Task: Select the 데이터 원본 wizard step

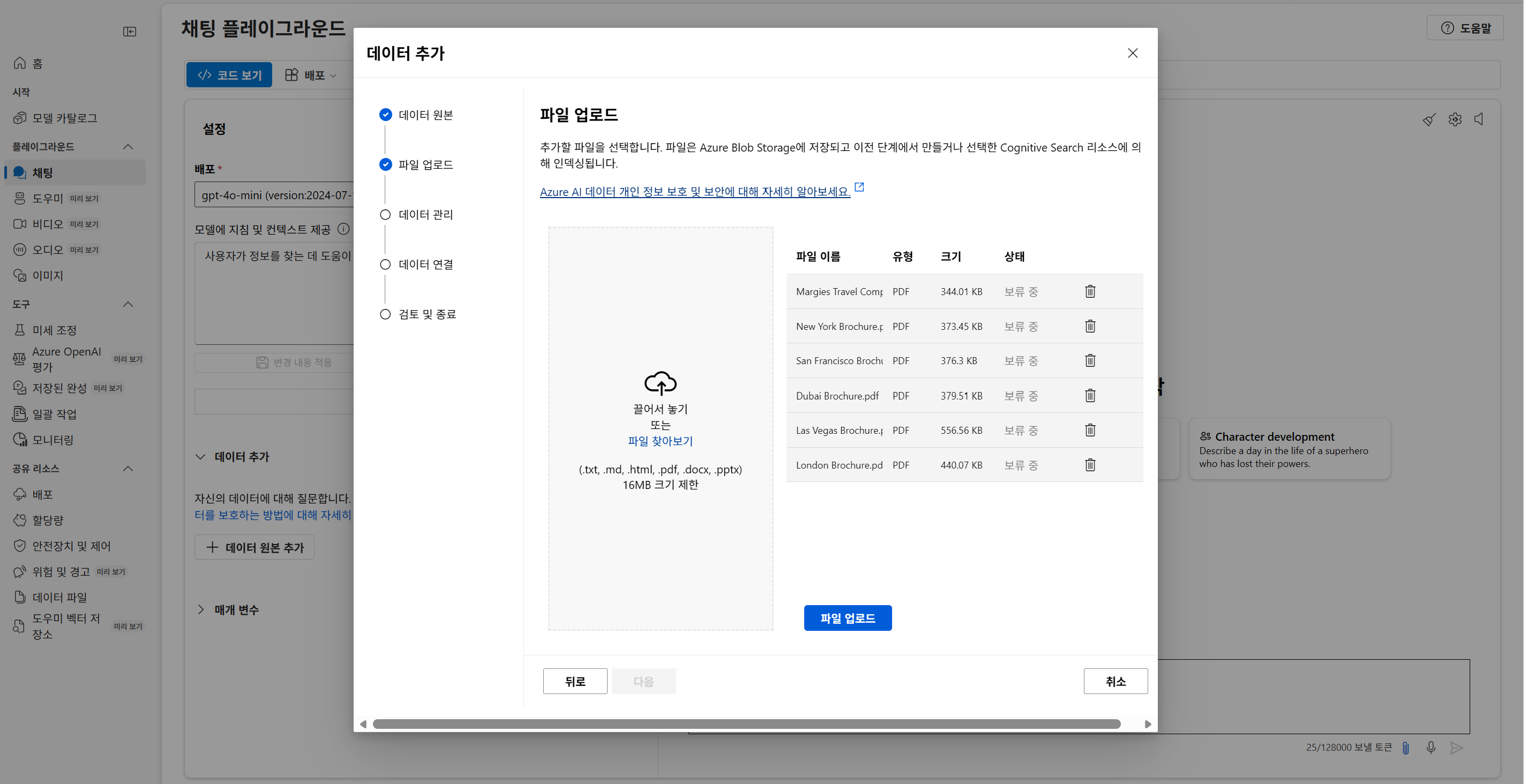Action: click(x=417, y=115)
